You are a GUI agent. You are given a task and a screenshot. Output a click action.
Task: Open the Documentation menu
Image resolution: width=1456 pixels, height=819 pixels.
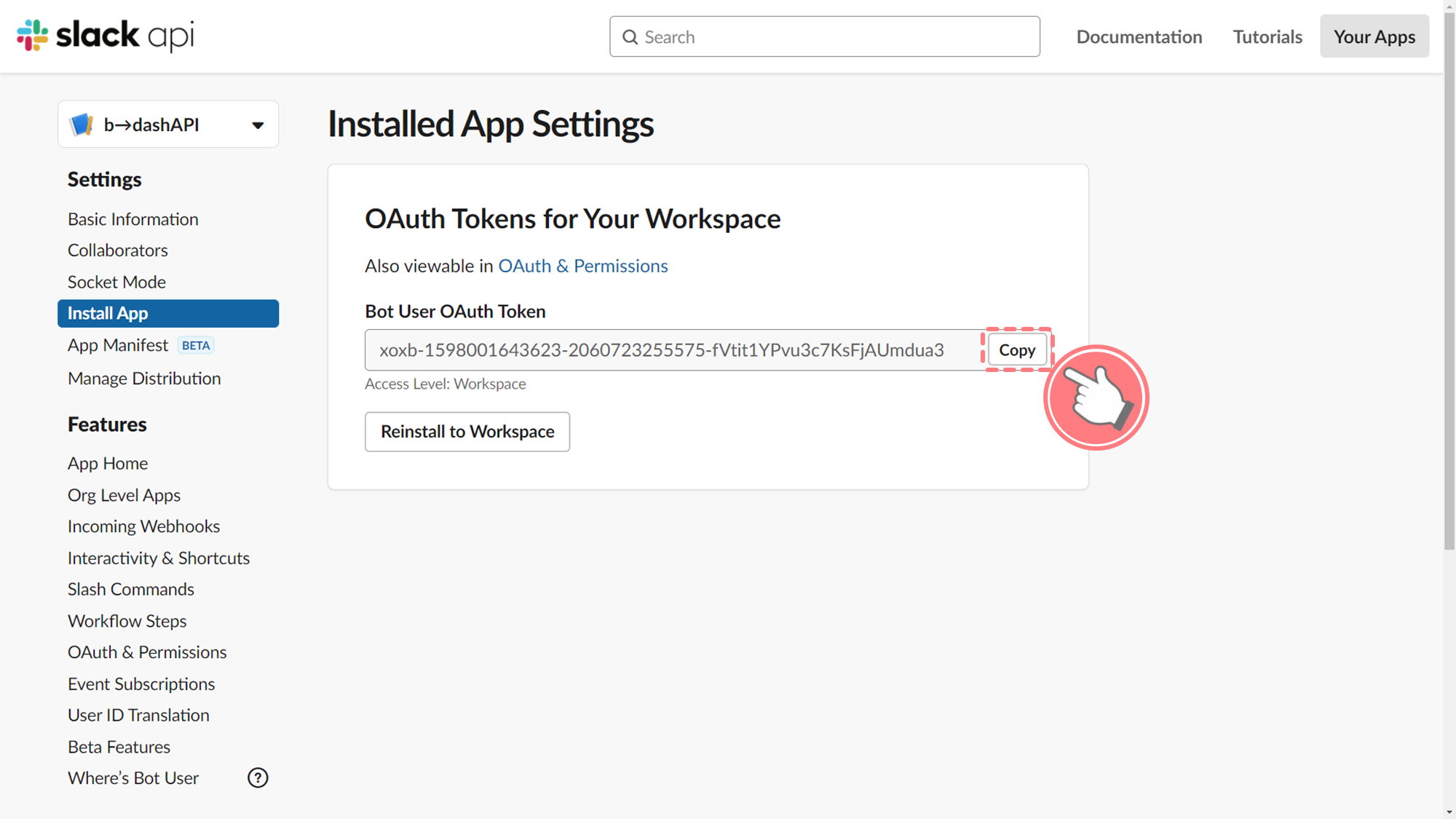point(1139,36)
